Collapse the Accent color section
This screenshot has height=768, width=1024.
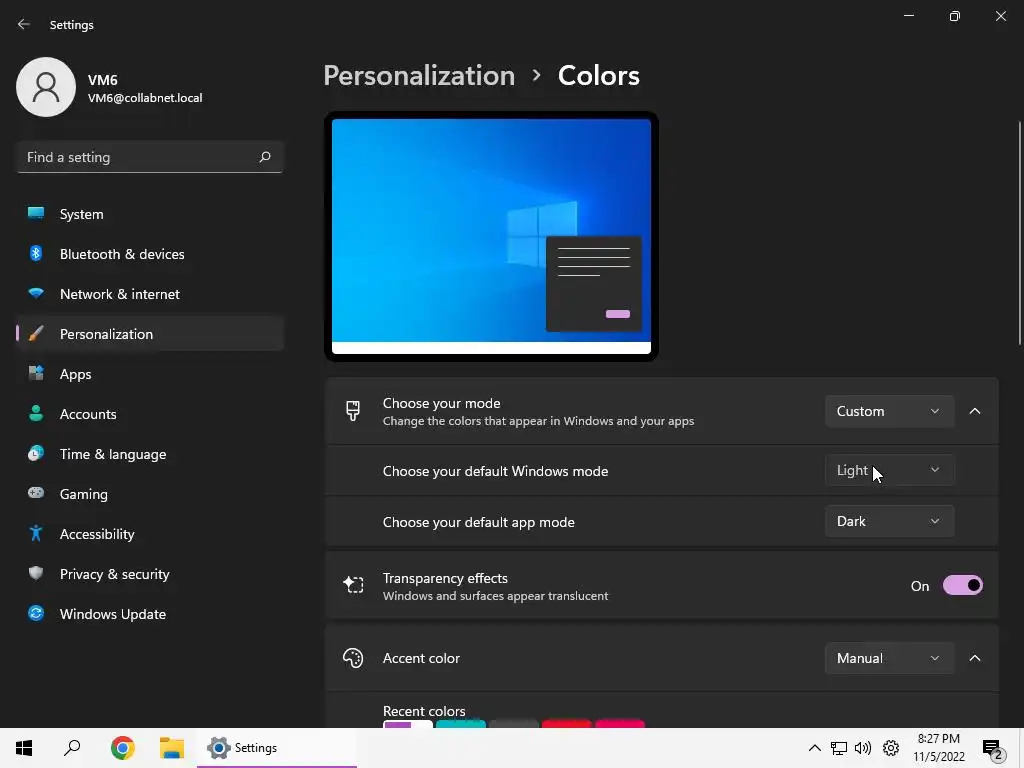point(974,658)
